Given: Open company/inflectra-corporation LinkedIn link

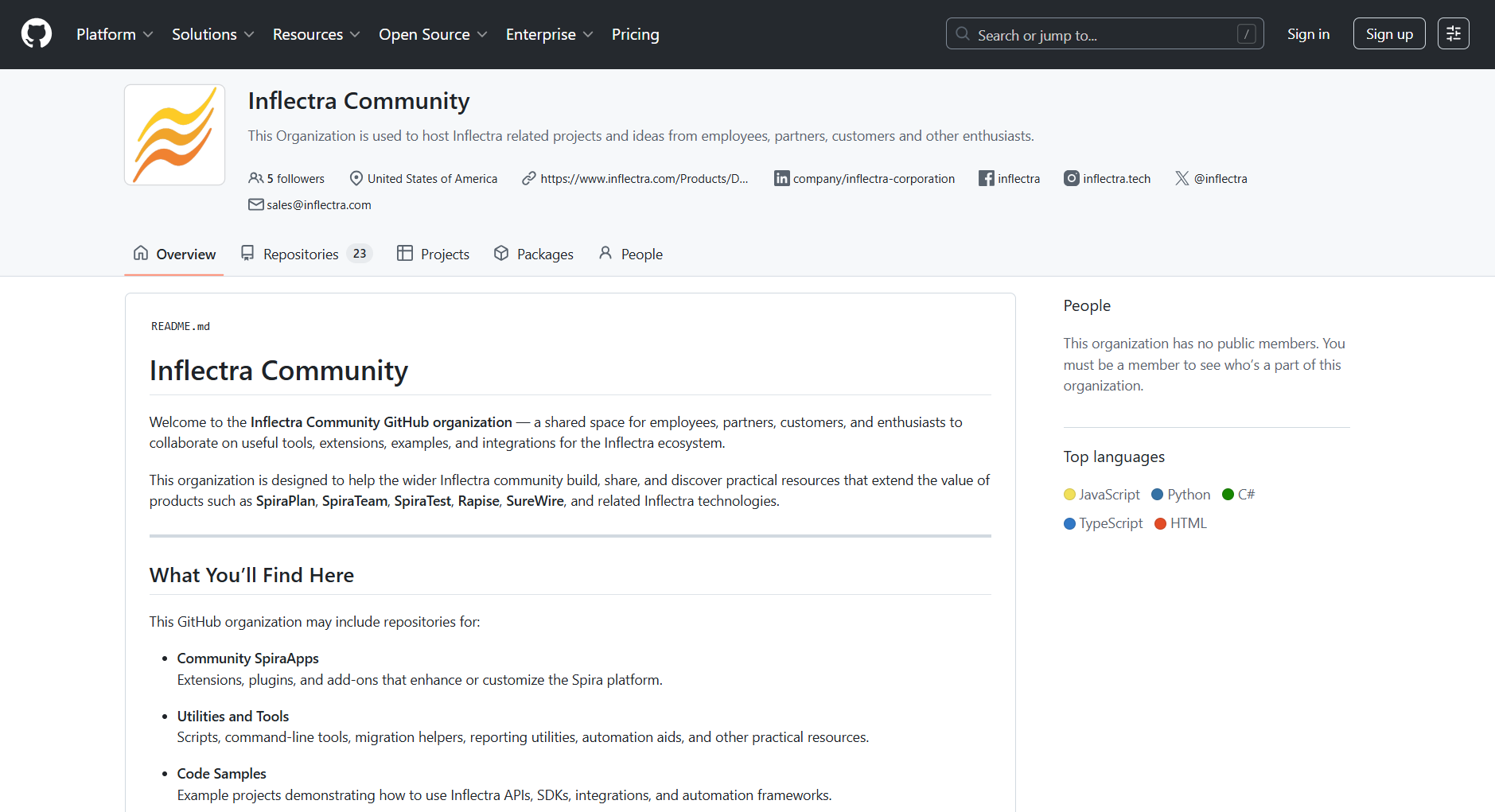Looking at the screenshot, I should coord(874,179).
